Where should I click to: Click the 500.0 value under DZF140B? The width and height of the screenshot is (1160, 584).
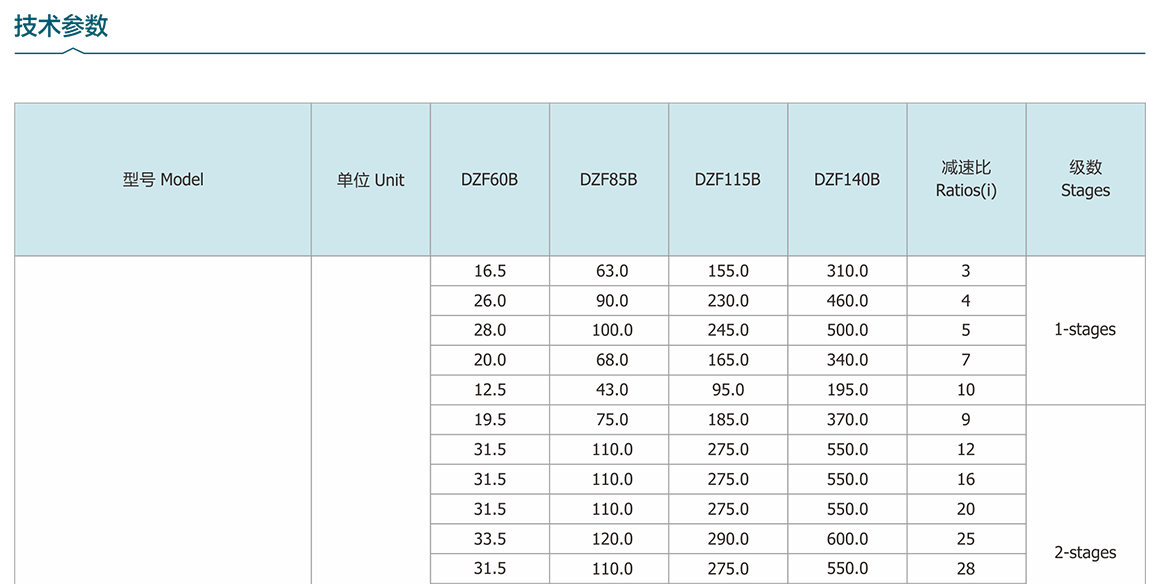pyautogui.click(x=847, y=330)
